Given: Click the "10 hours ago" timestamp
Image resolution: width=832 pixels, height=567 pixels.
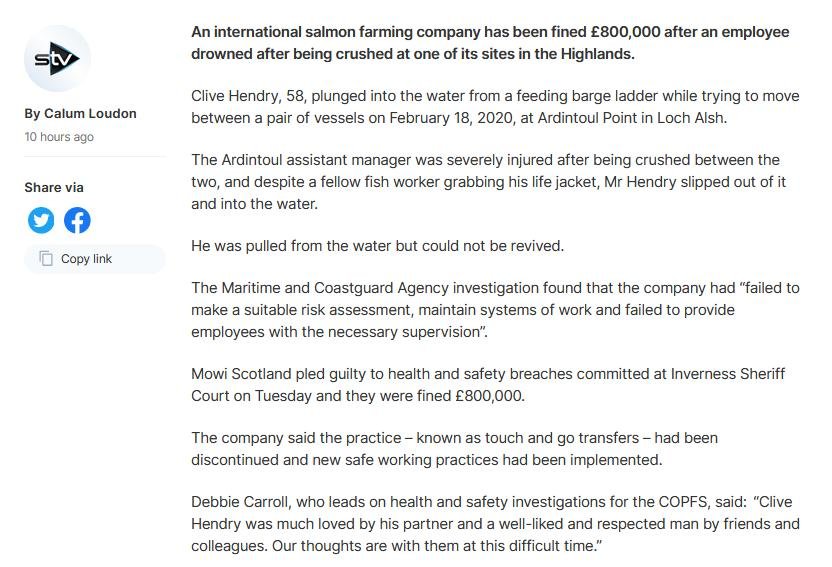Looking at the screenshot, I should (x=59, y=136).
